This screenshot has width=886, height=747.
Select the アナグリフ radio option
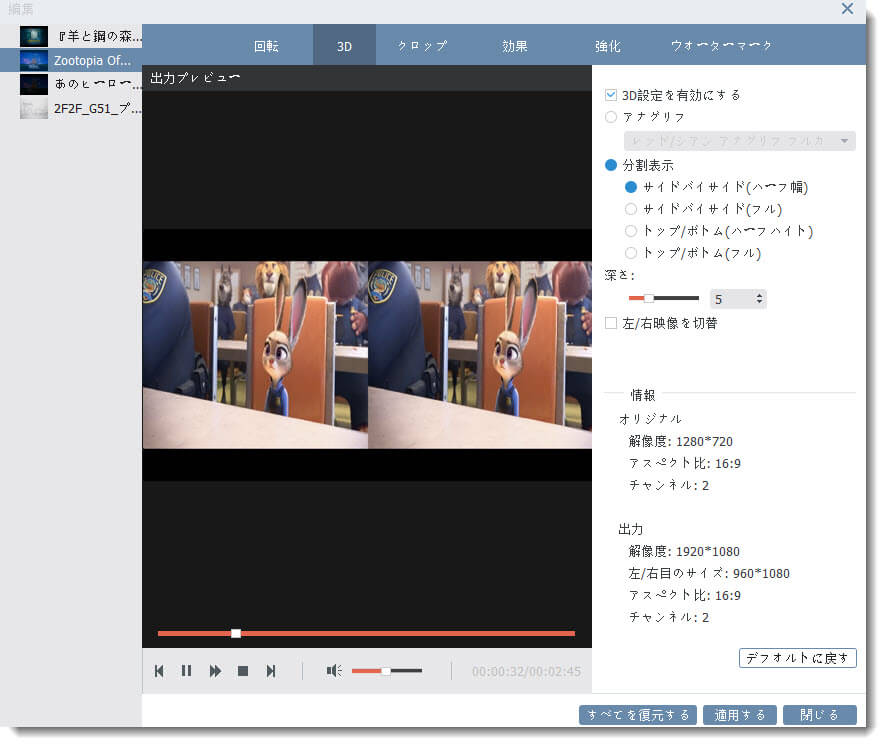coord(611,117)
